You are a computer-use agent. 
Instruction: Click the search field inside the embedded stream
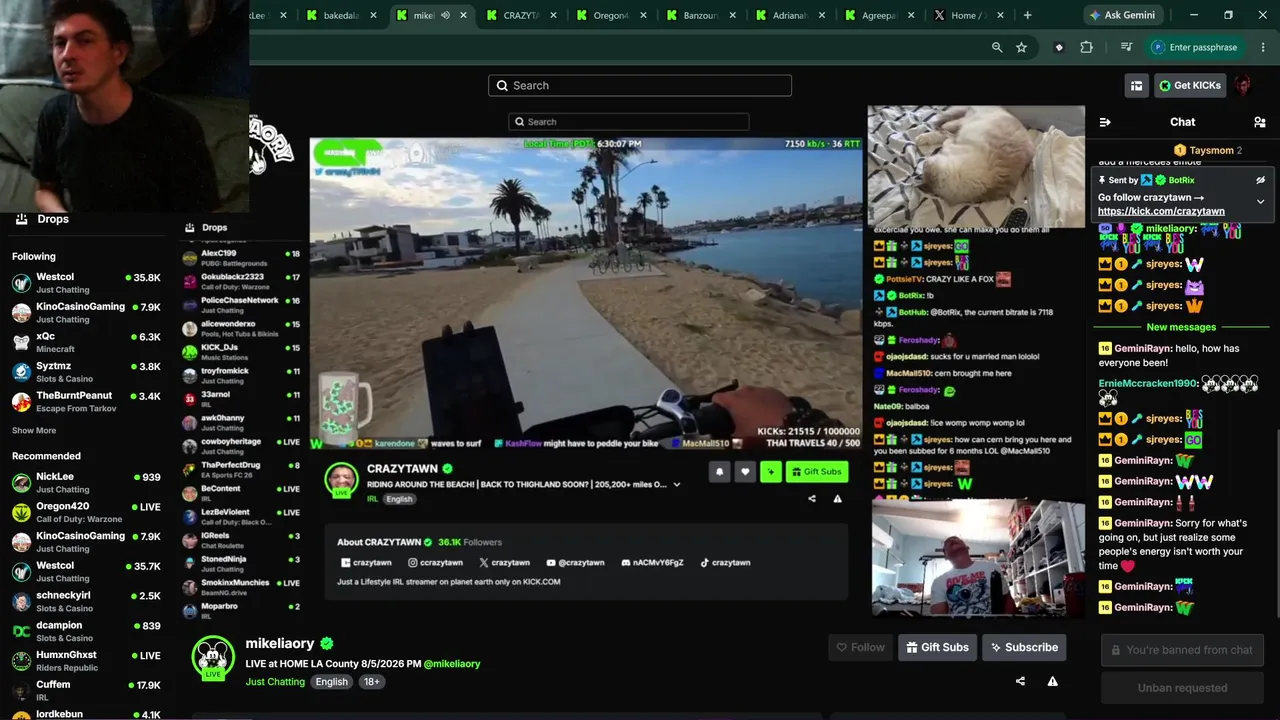(628, 122)
